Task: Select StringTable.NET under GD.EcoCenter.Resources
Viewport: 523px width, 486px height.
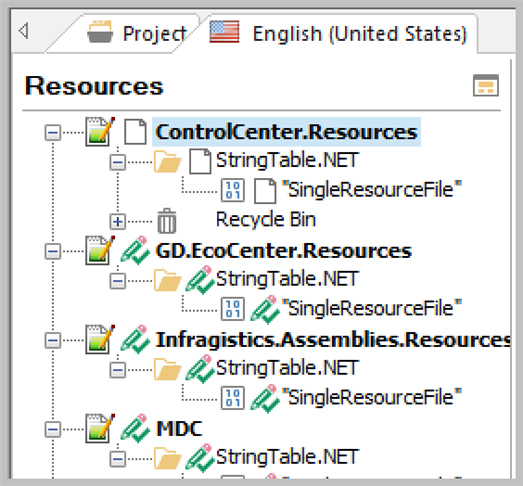Action: (x=287, y=279)
